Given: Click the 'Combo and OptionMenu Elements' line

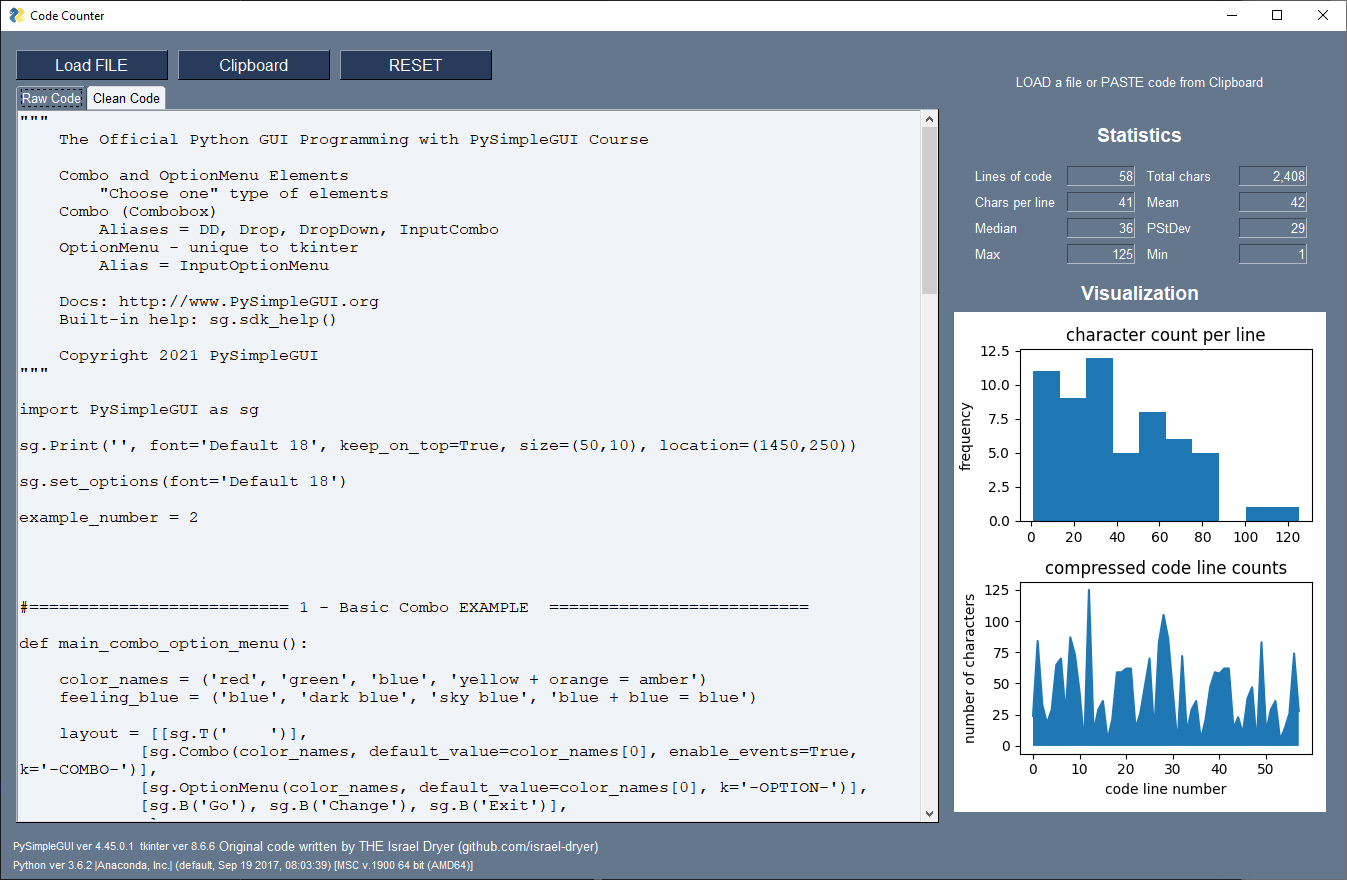Looking at the screenshot, I should 204,175.
